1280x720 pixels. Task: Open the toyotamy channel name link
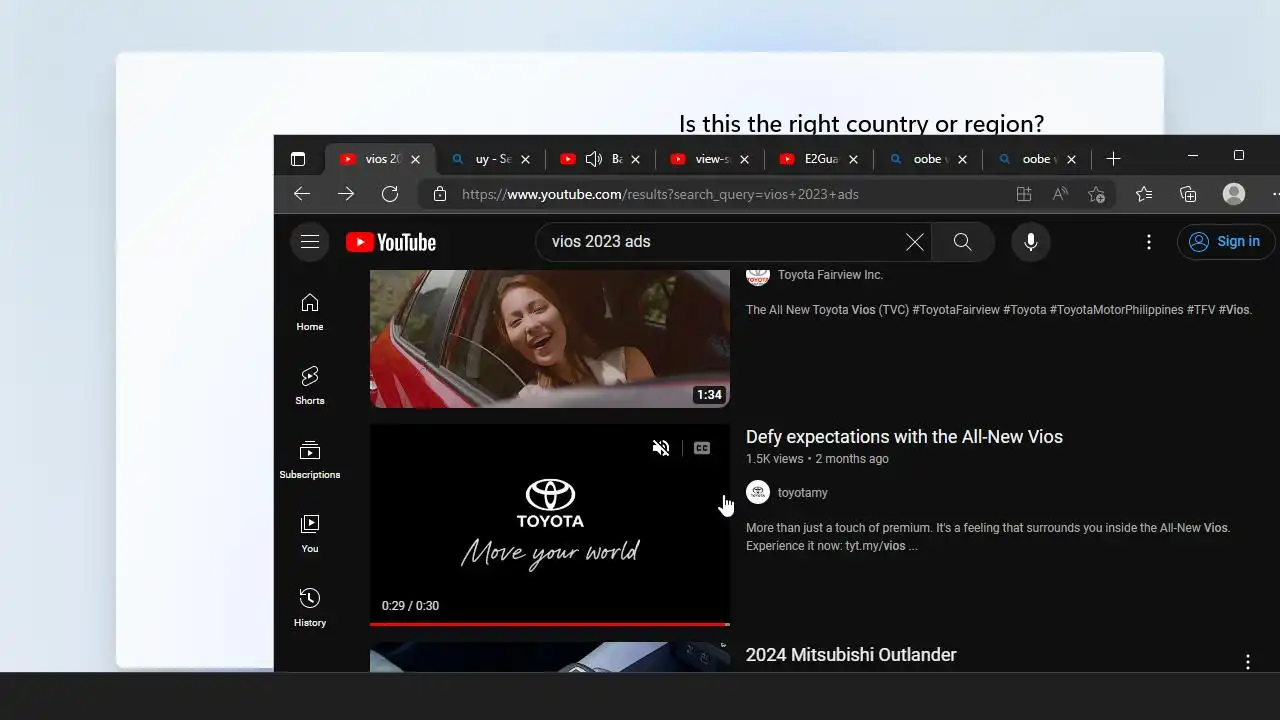(x=803, y=492)
